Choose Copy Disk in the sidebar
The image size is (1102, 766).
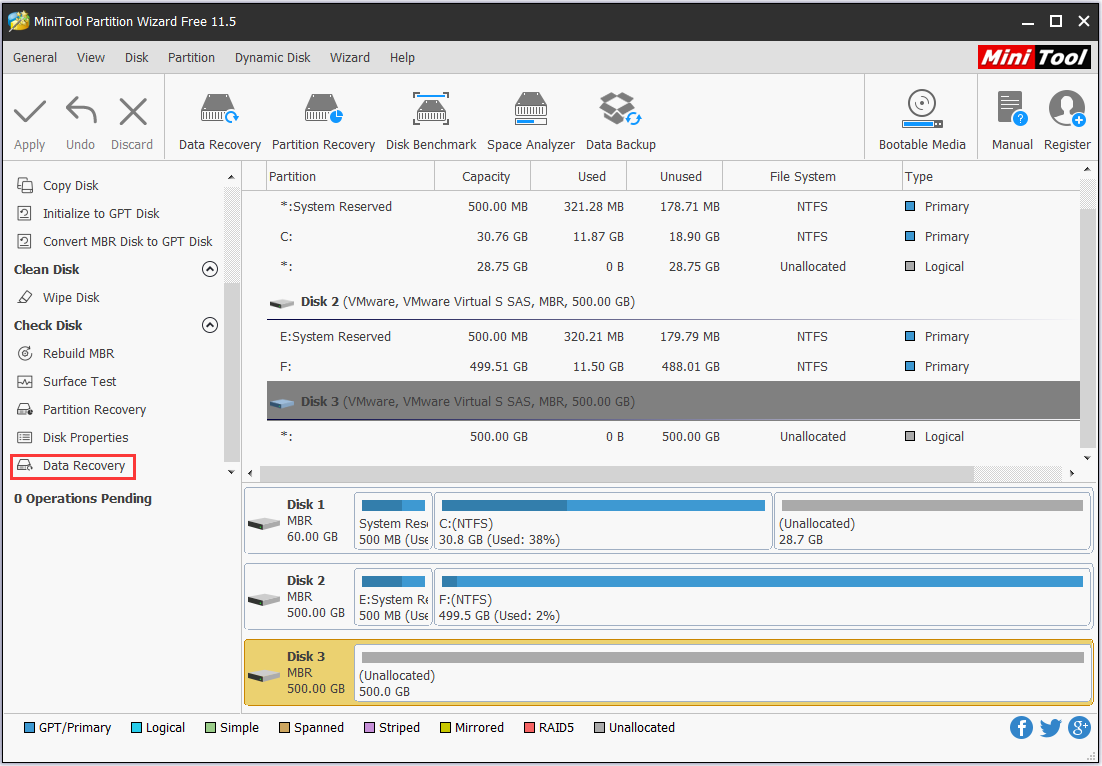pos(58,186)
